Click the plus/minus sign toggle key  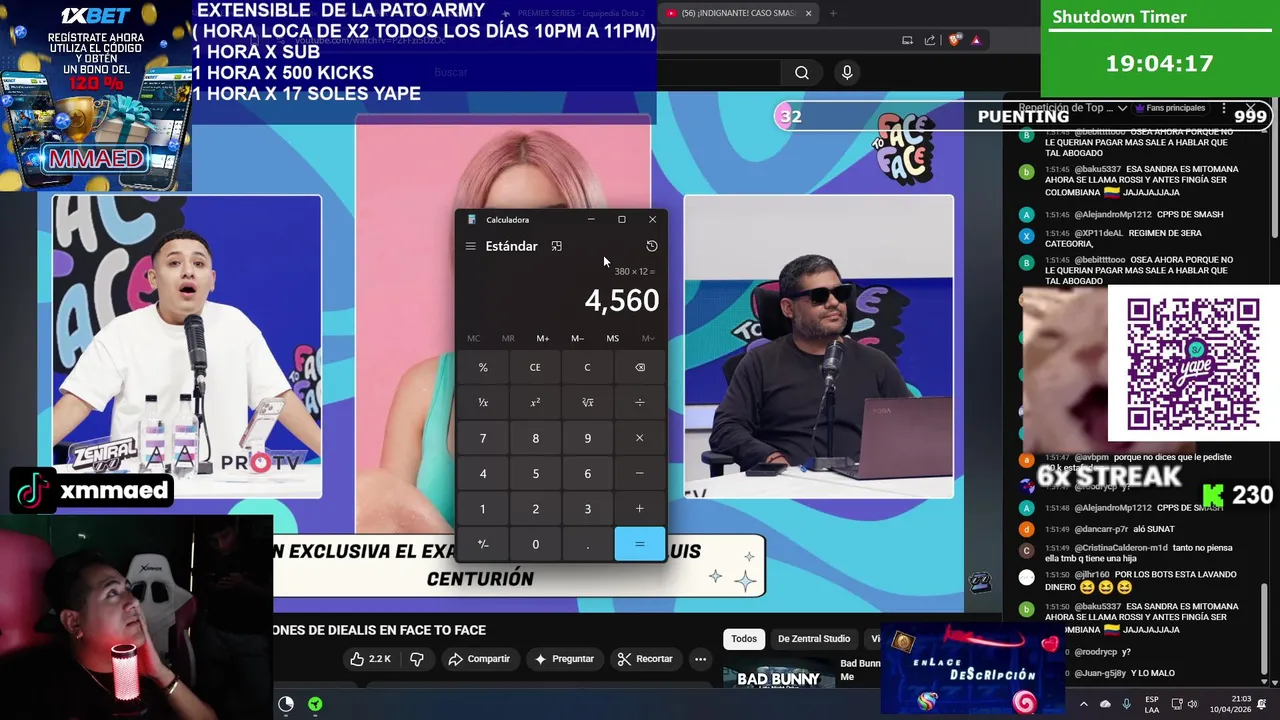pos(483,544)
